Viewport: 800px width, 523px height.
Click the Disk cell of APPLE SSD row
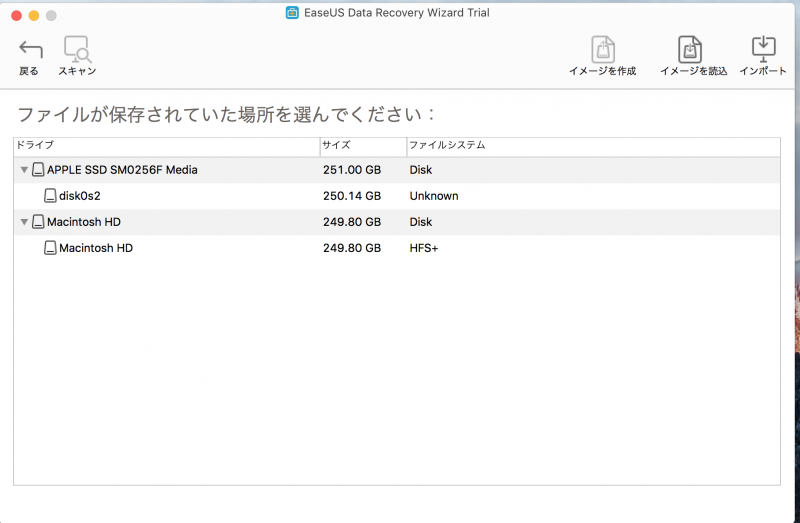point(420,170)
